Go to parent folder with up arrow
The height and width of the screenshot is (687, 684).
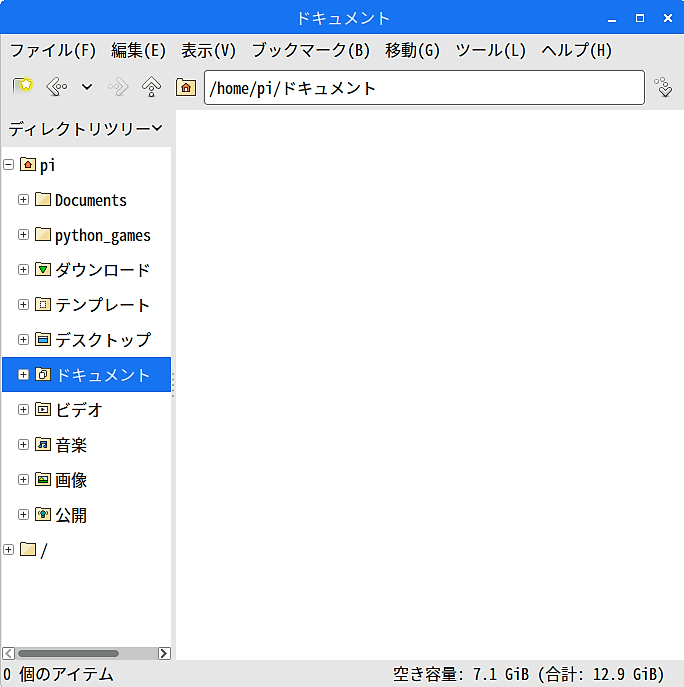pos(151,87)
